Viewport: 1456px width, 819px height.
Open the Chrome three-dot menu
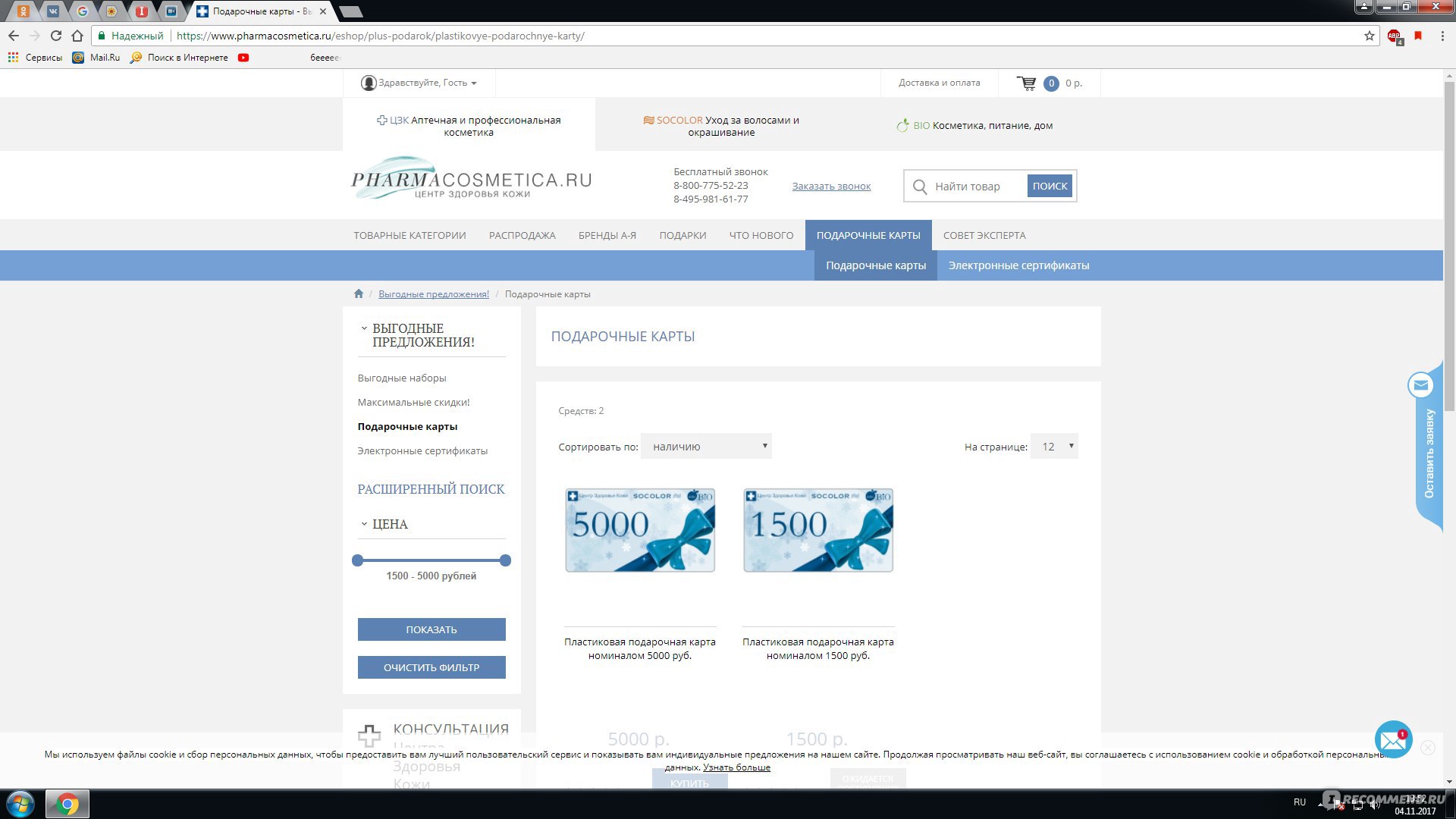pos(1442,36)
